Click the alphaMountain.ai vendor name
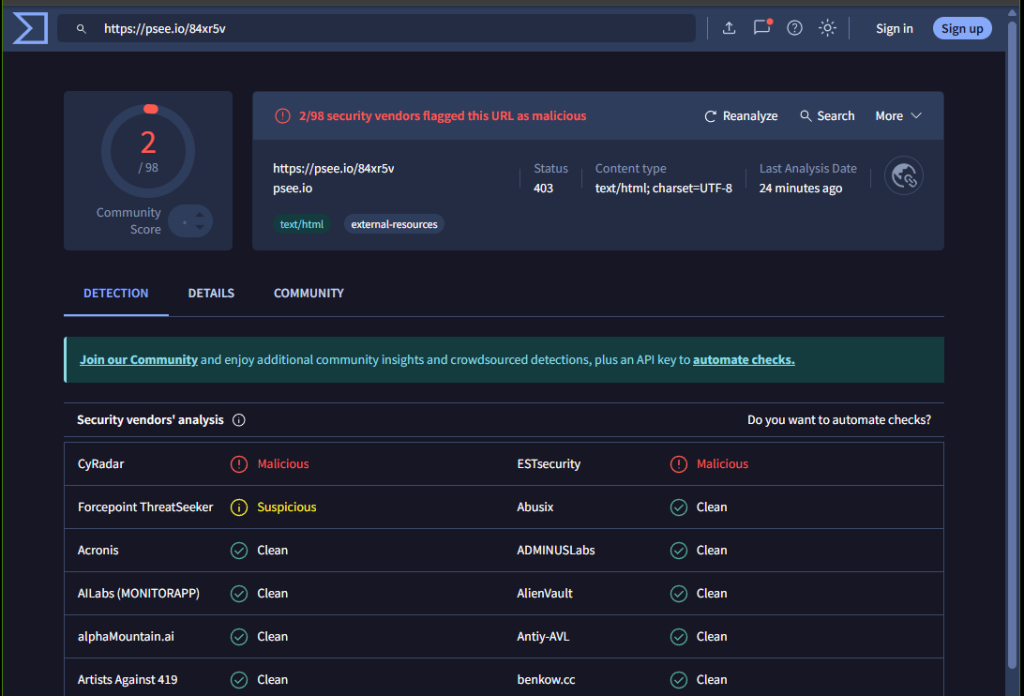Screen dimensions: 1024x696 click(126, 637)
